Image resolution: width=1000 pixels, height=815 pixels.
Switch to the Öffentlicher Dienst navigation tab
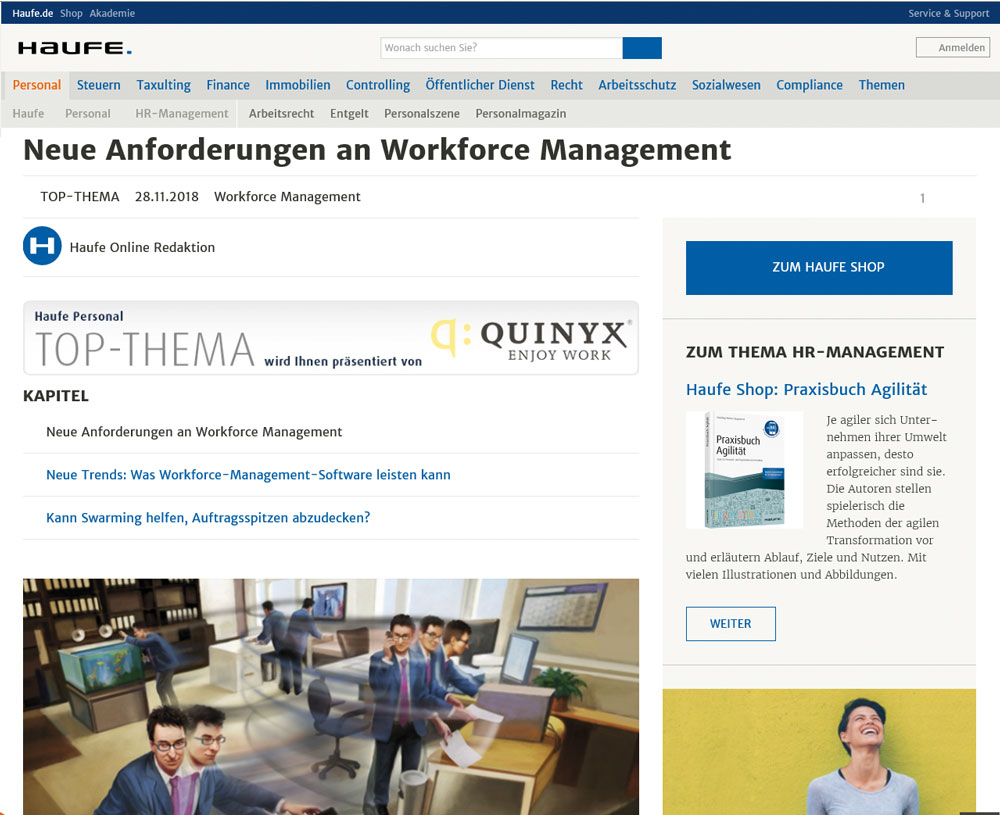(x=479, y=85)
